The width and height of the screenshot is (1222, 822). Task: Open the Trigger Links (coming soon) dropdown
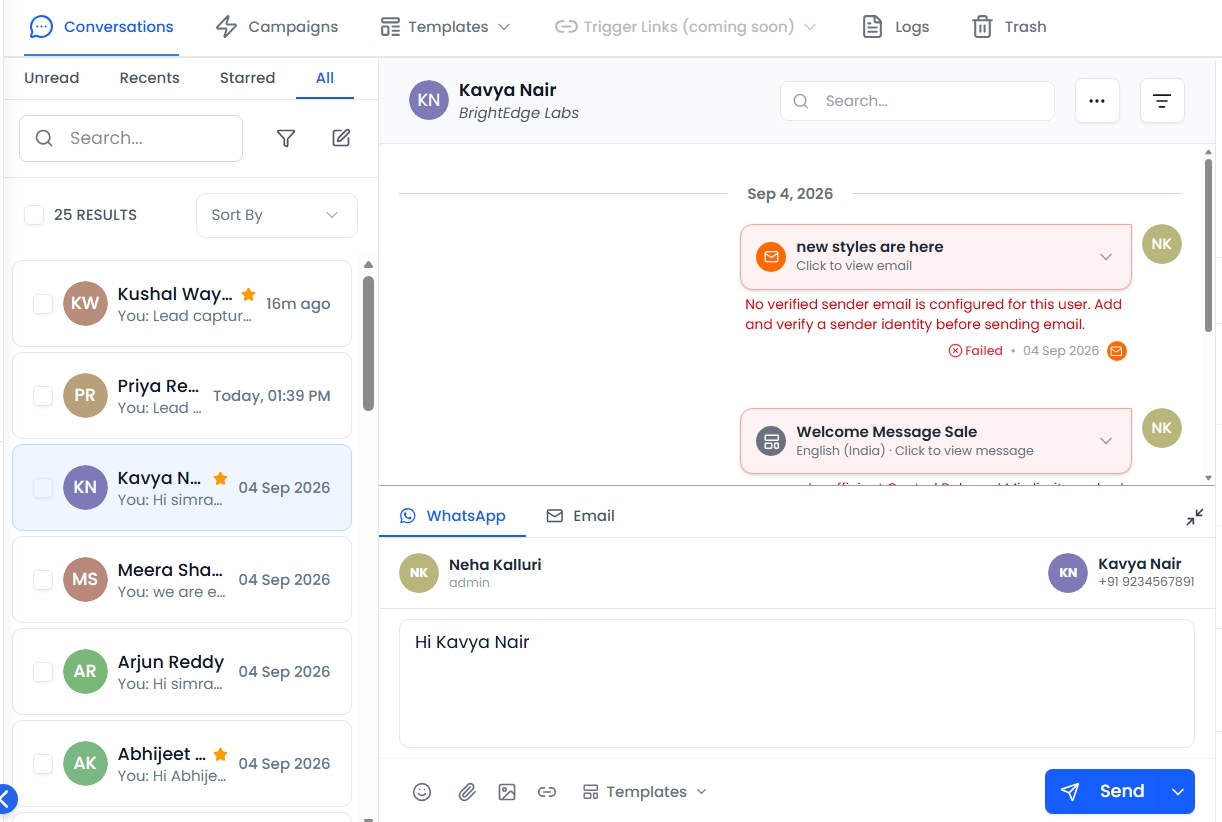pyautogui.click(x=686, y=27)
